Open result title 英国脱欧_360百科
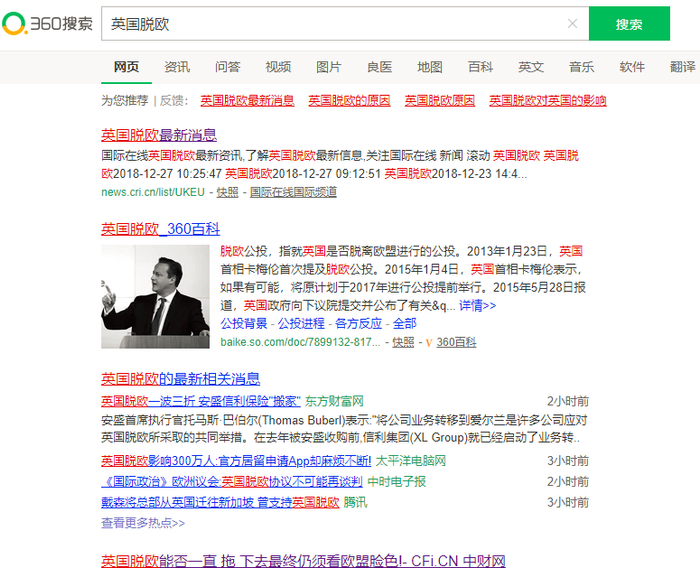700x568 pixels. [x=161, y=229]
